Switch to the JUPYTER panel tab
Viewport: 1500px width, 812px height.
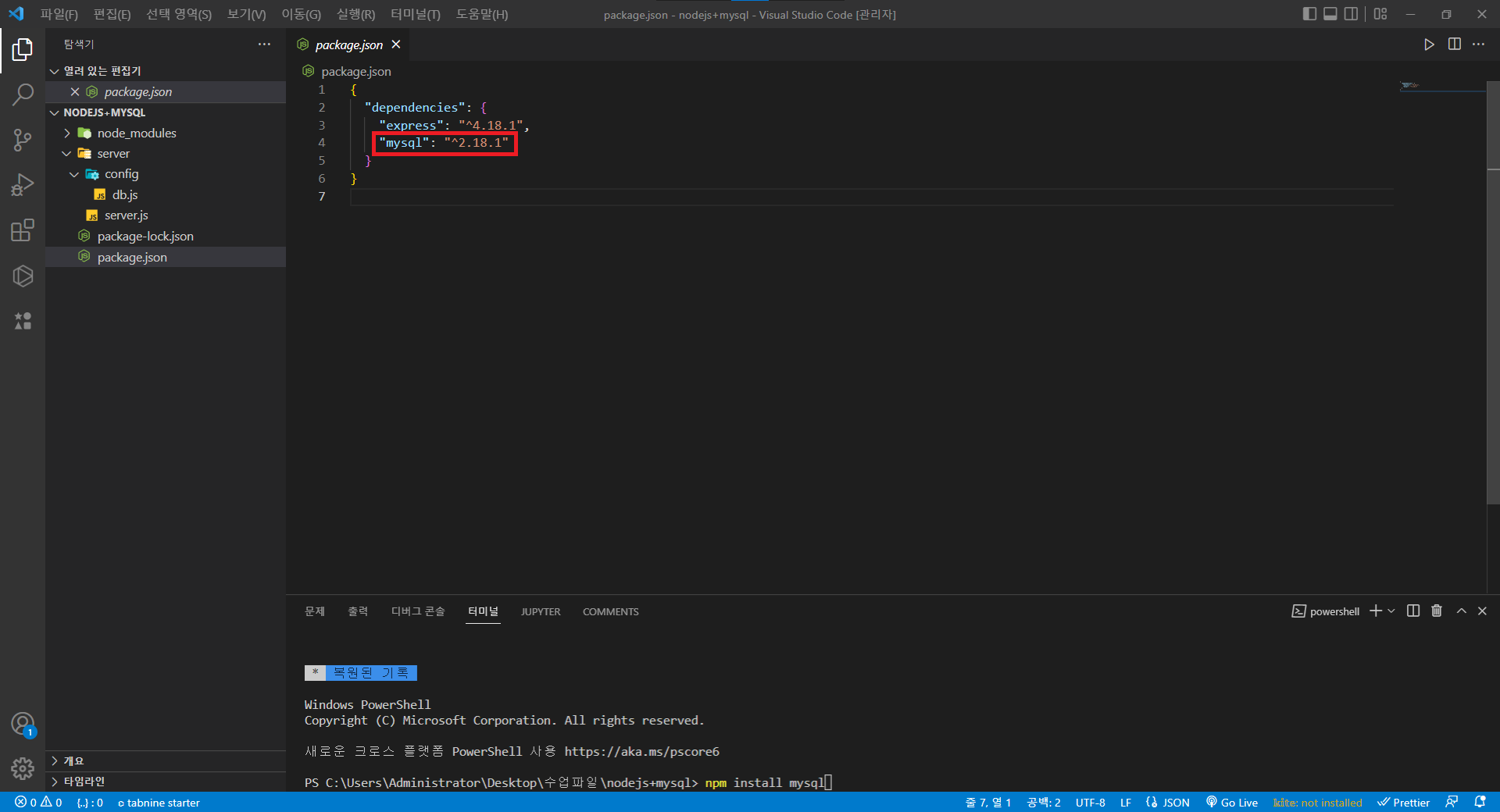point(541,611)
